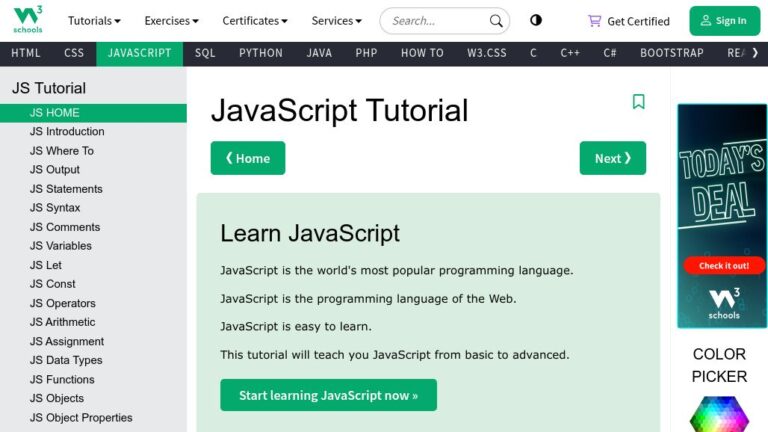
Task: Open JS Comments in sidebar
Action: point(93,227)
